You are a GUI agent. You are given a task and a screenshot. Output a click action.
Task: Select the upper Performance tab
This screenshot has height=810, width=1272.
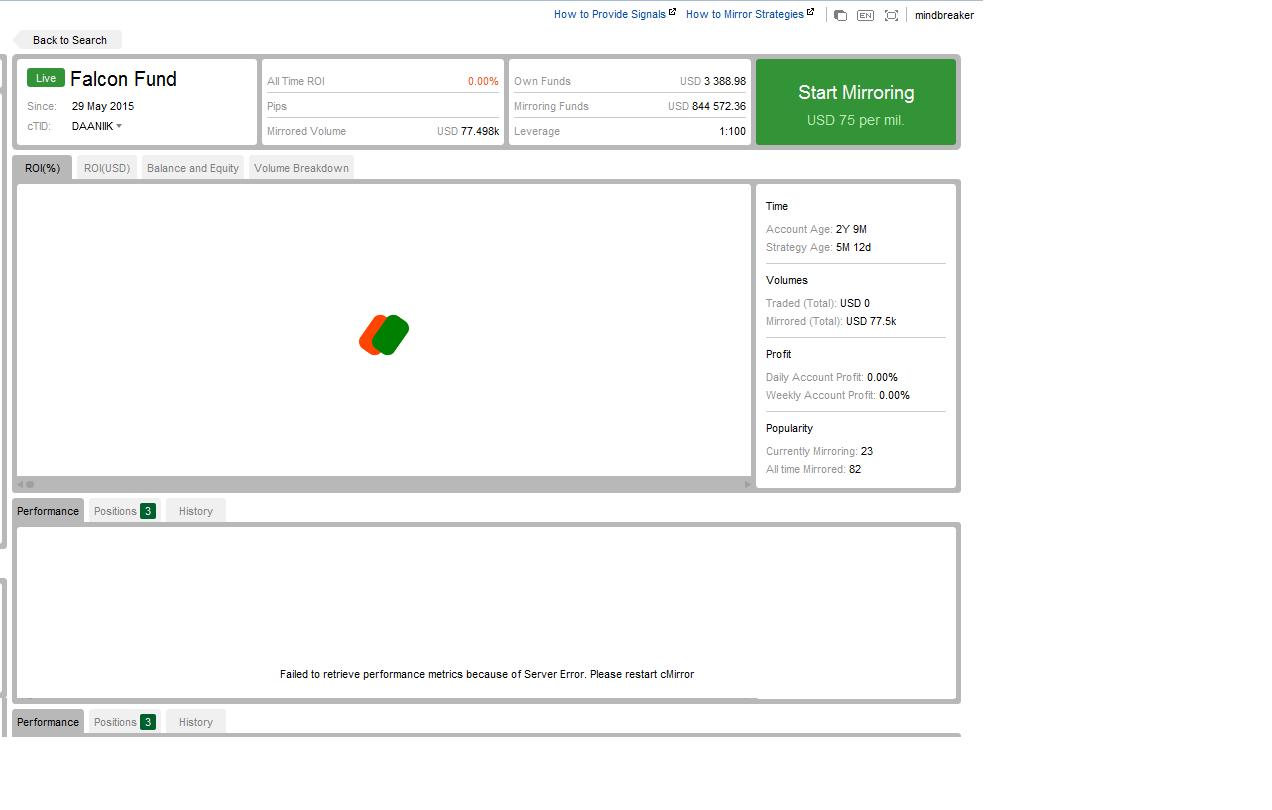tap(48, 511)
